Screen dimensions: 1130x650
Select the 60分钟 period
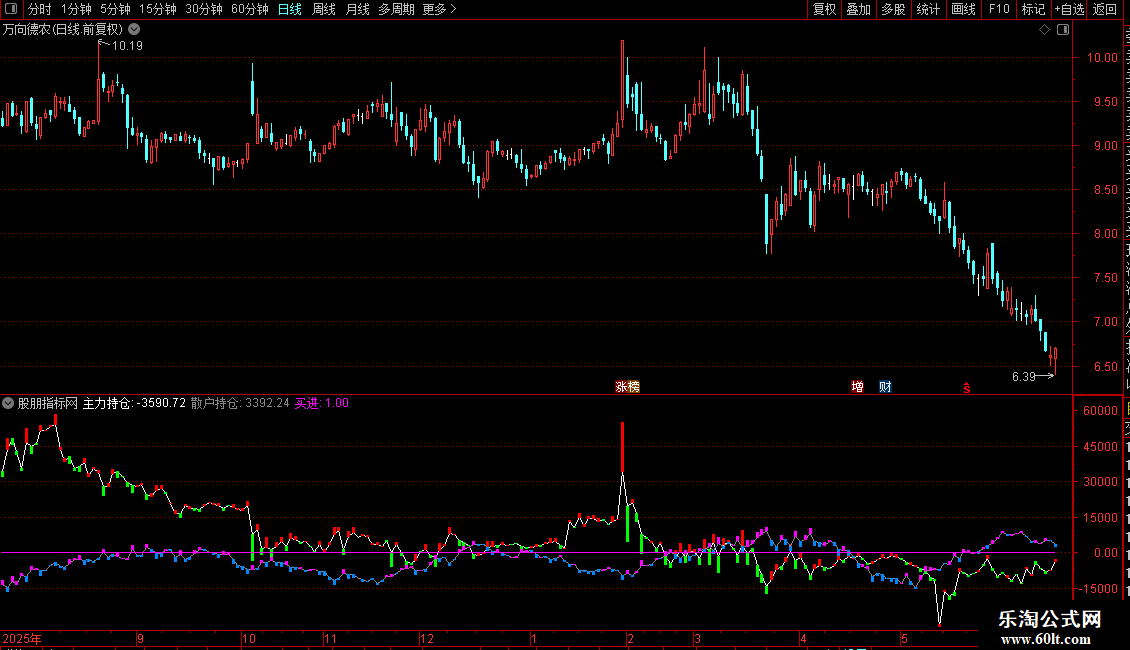coord(249,9)
